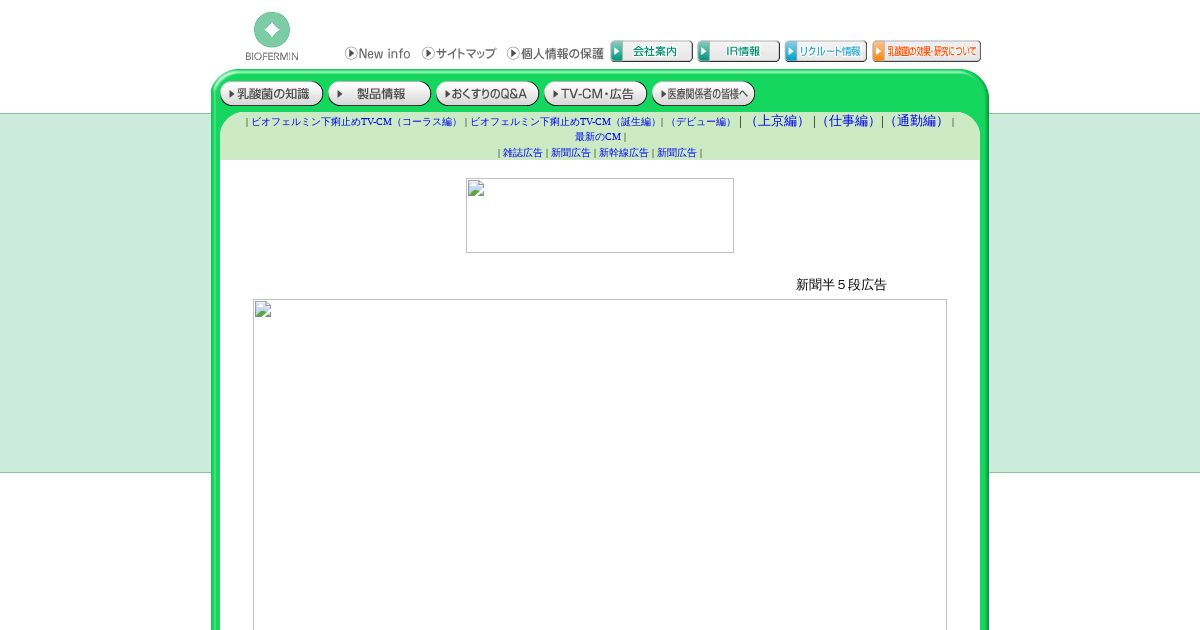Viewport: 1200px width, 630px height.
Task: Open the （上京編） link
Action: (777, 121)
